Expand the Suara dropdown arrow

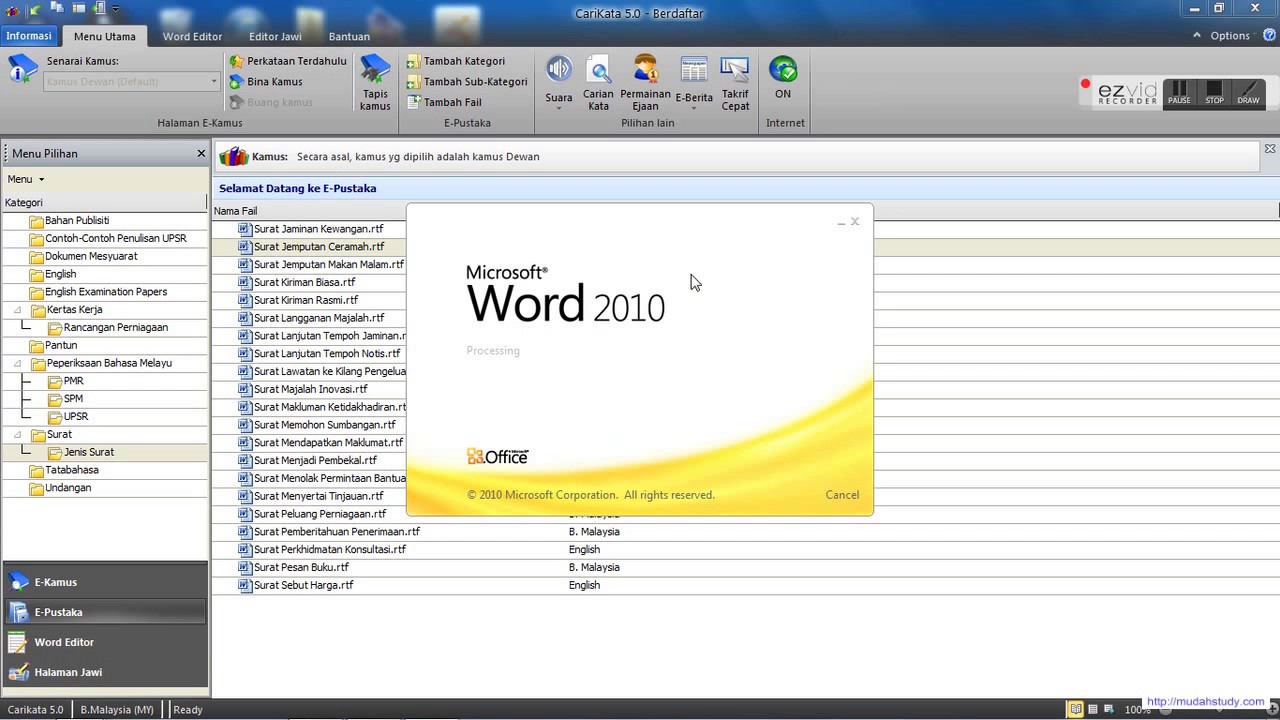(x=559, y=108)
